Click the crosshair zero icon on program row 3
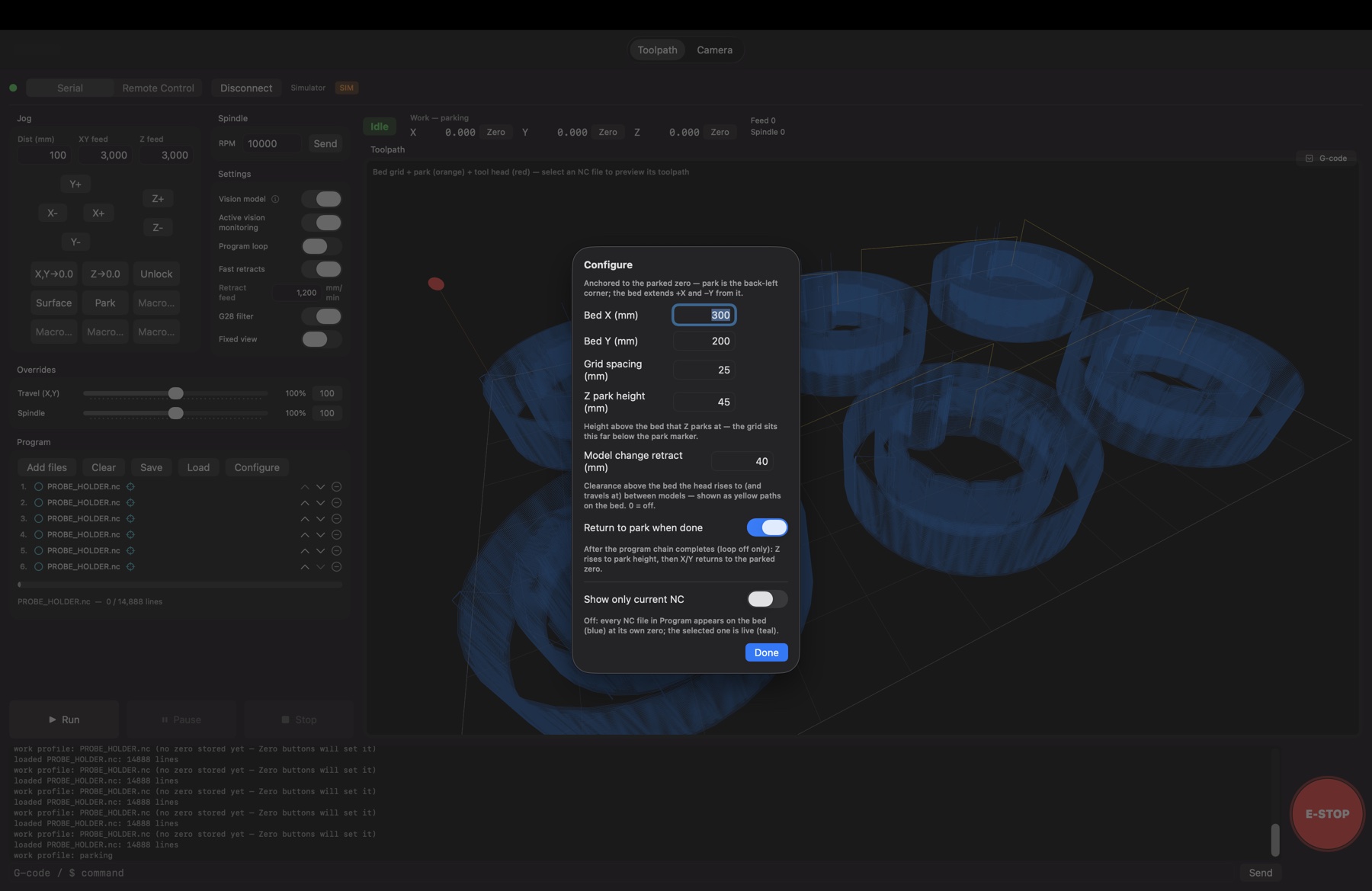 (x=130, y=518)
